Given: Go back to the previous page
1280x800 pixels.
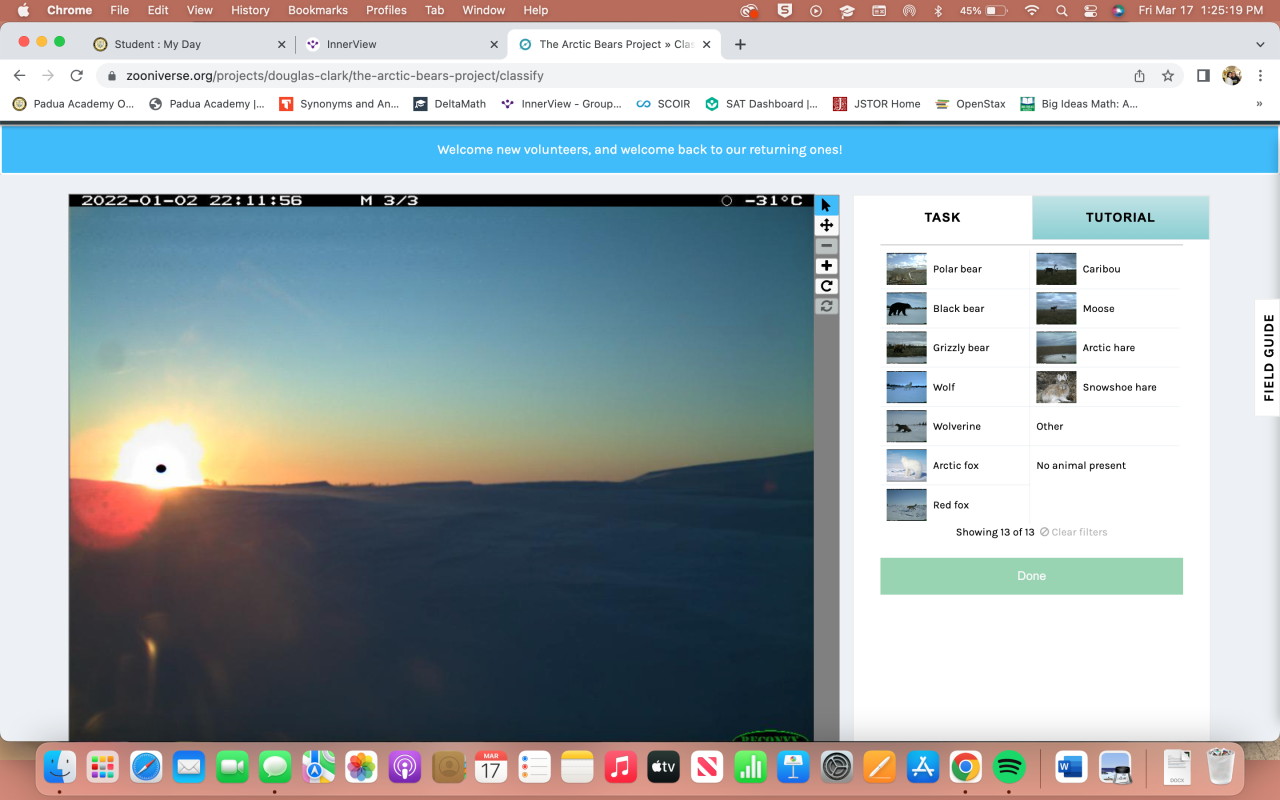Looking at the screenshot, I should point(19,76).
